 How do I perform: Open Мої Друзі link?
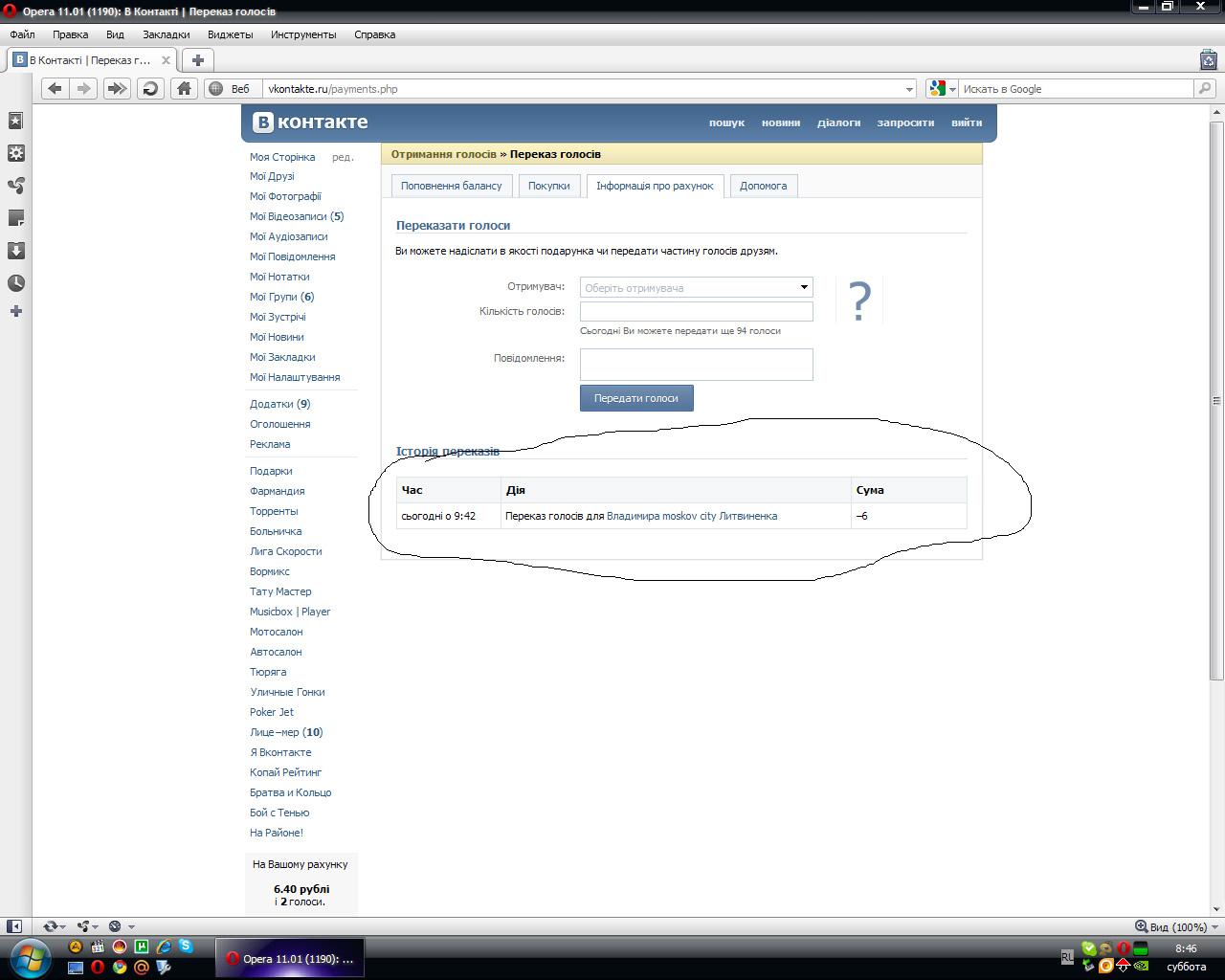pyautogui.click(x=273, y=176)
